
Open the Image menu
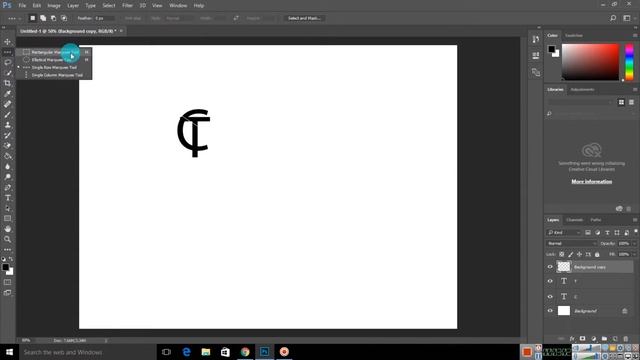54,6
